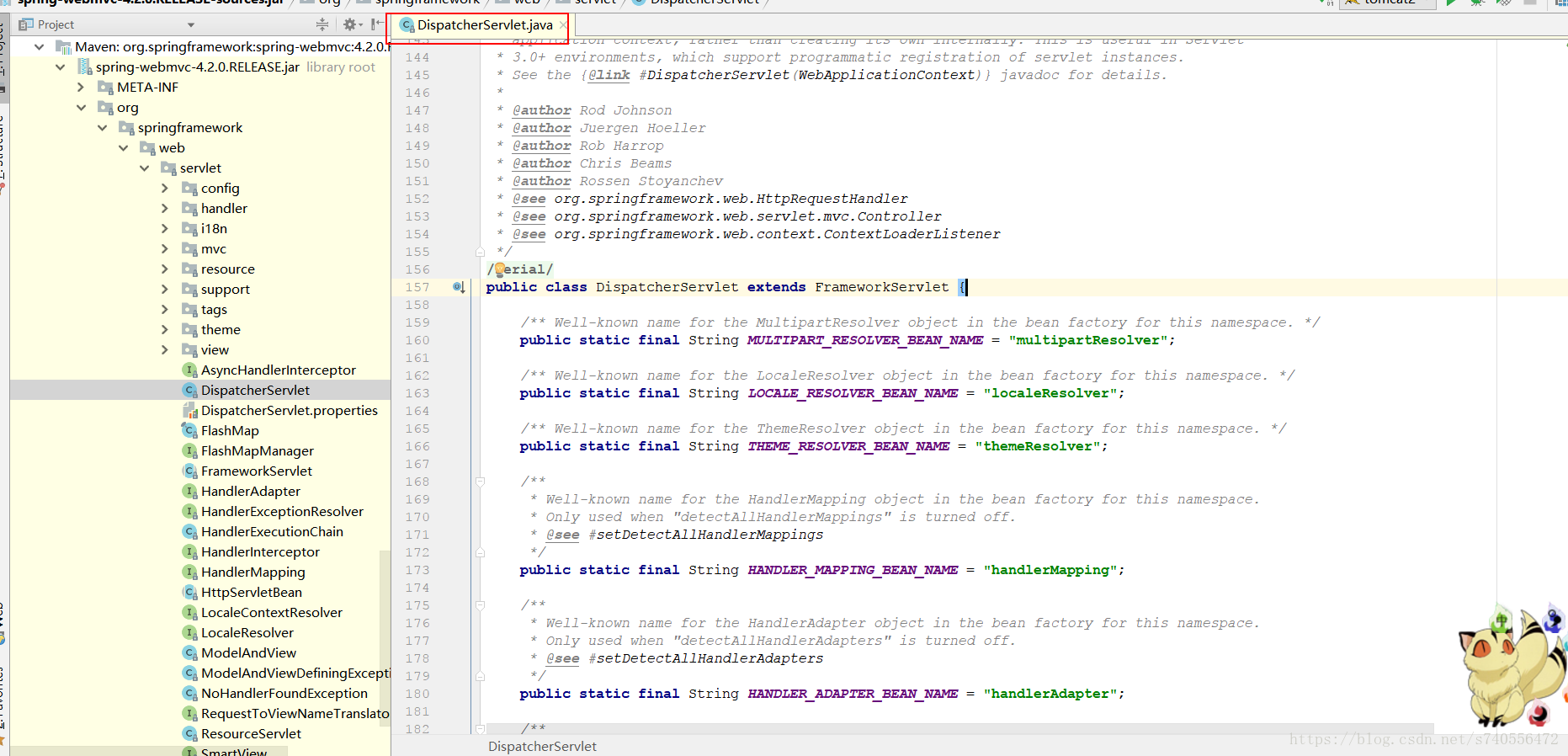
Task: Click the ModelAndView class icon
Action: [x=190, y=653]
